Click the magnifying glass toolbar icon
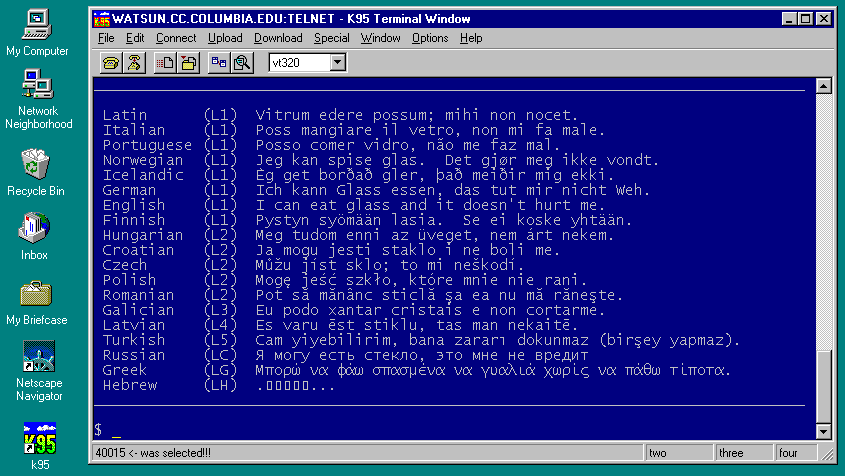 [x=242, y=63]
